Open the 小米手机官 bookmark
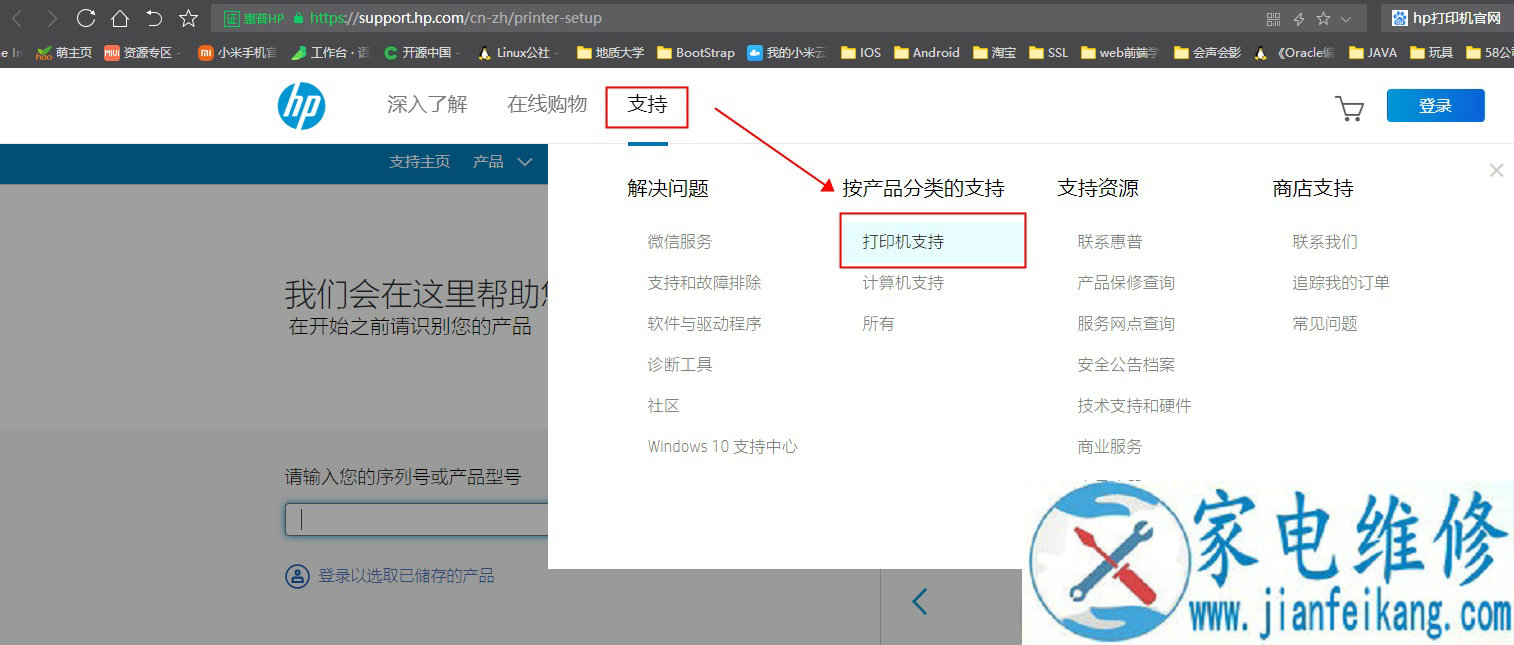The width and height of the screenshot is (1514, 645). [x=237, y=53]
